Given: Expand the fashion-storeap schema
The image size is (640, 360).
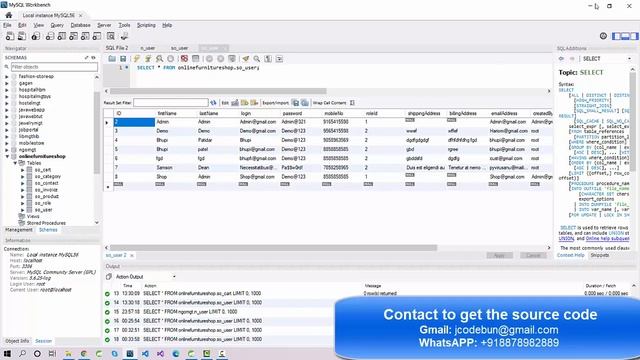Looking at the screenshot, I should pos(7,76).
